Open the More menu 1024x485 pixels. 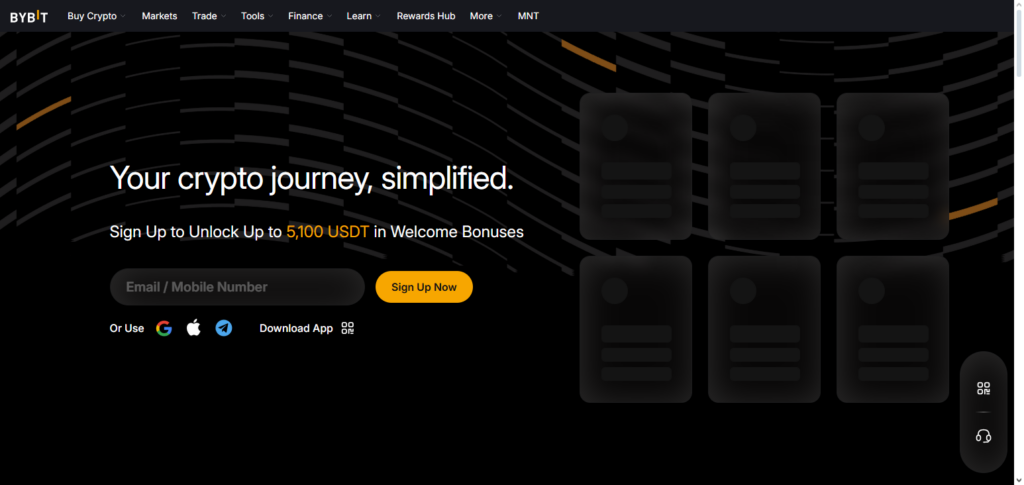(481, 16)
